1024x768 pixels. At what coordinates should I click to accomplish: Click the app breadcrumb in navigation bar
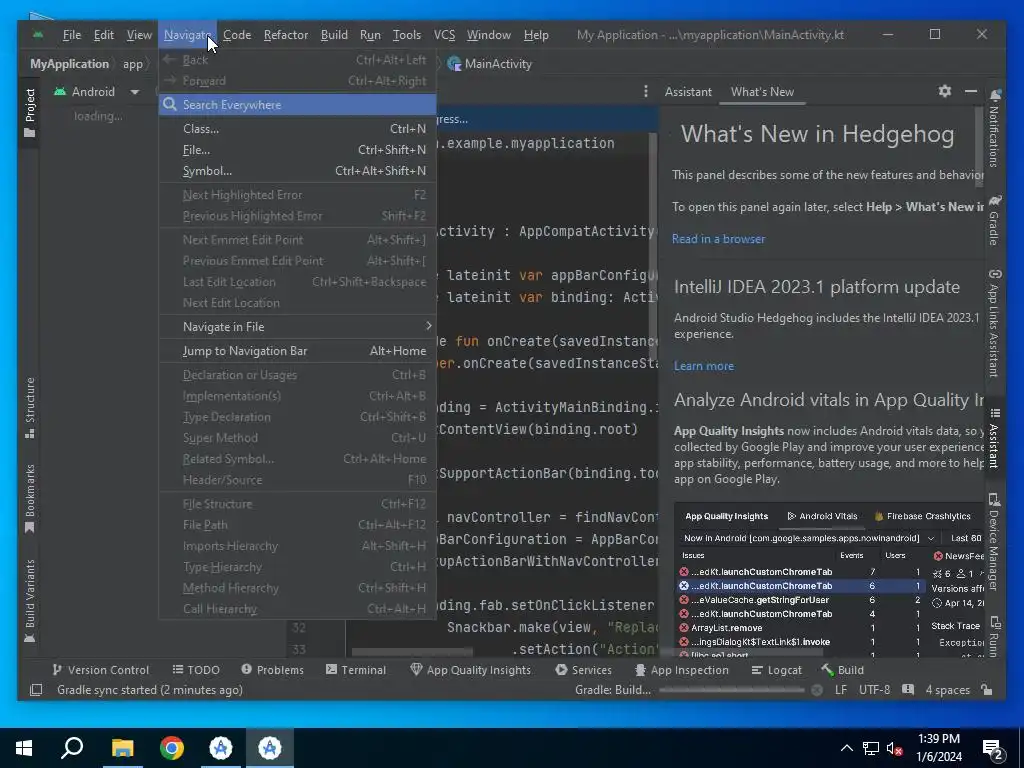[133, 63]
